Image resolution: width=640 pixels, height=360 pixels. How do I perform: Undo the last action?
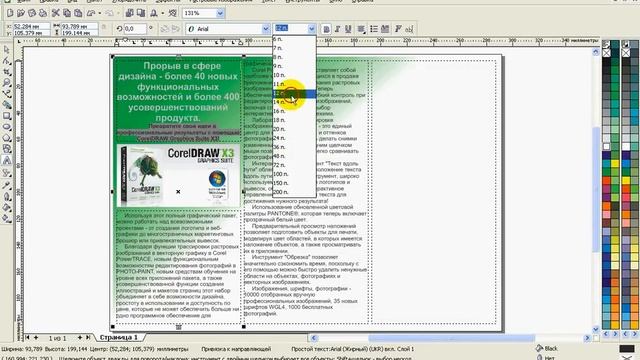tap(91, 13)
